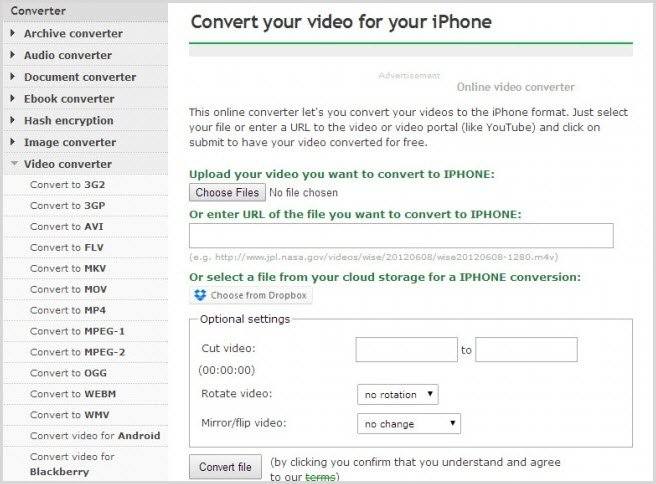Click the Converter sidebar heading

38,11
